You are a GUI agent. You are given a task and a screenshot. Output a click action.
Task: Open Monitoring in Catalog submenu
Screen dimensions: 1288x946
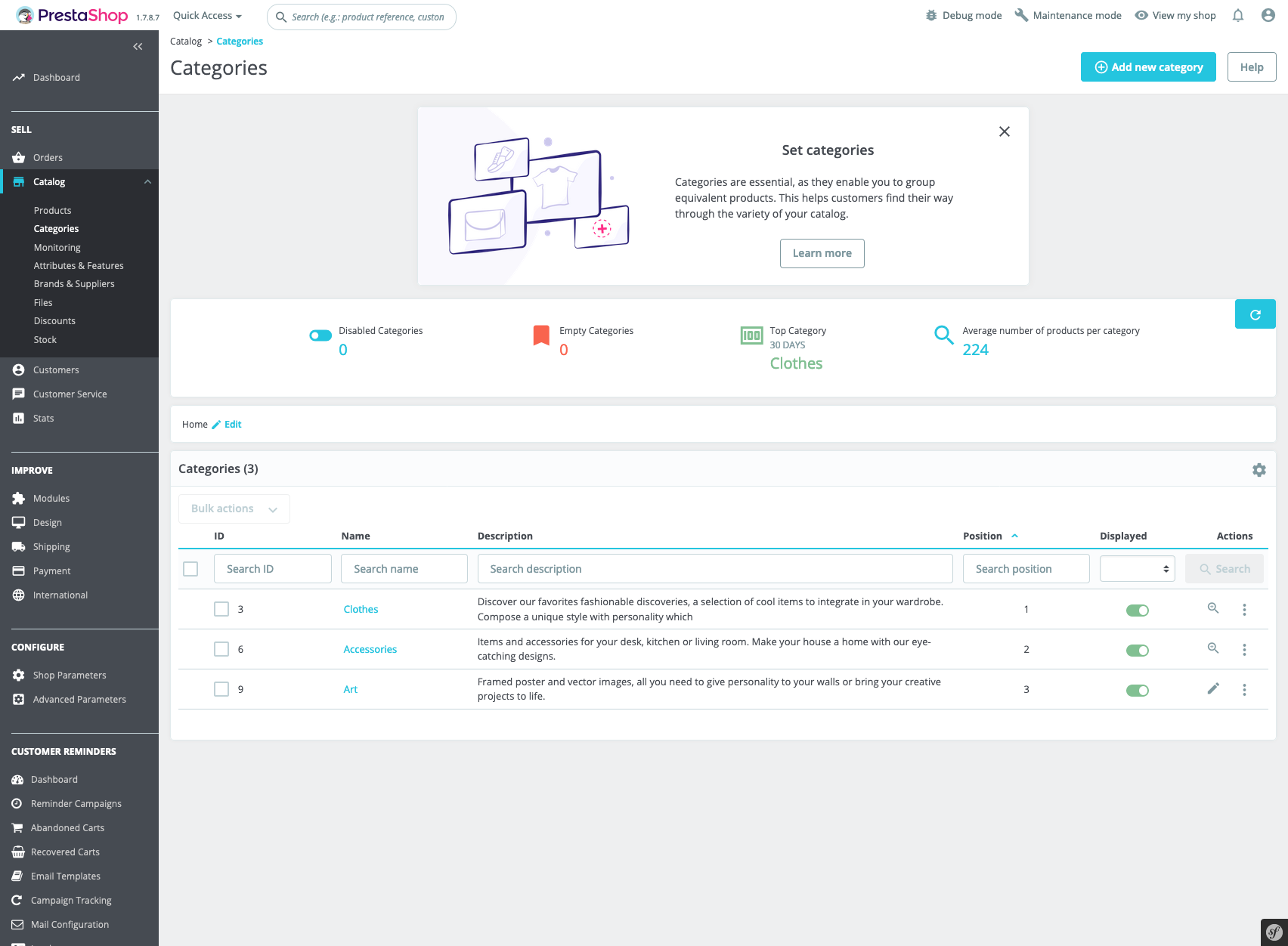click(x=57, y=247)
